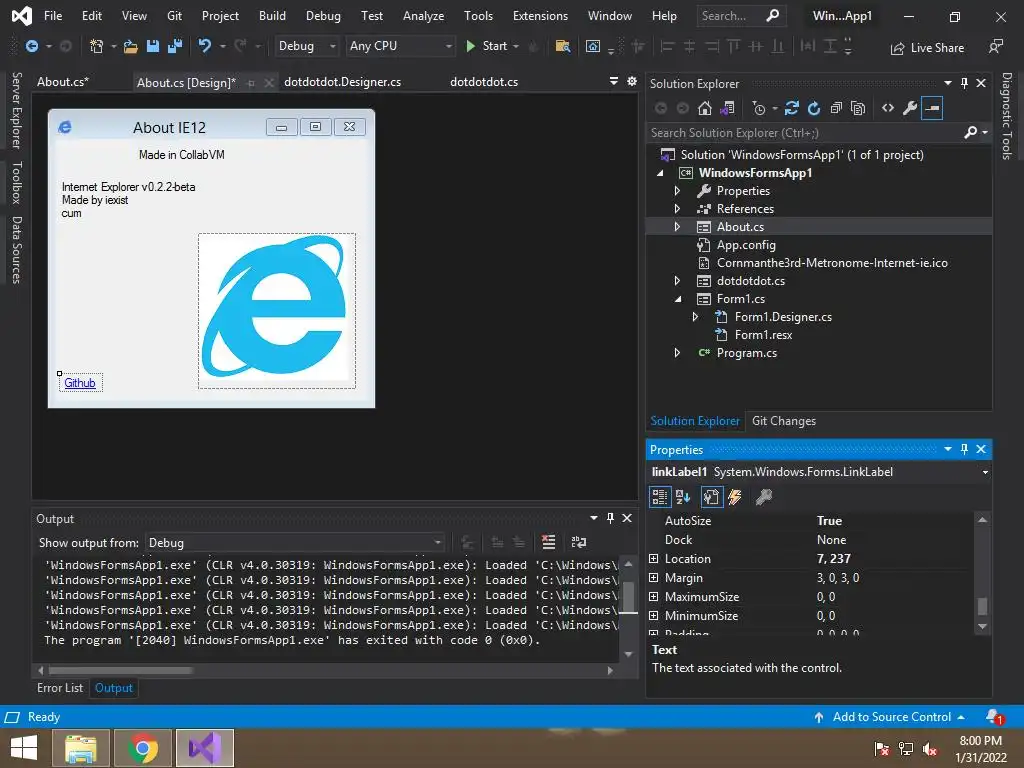This screenshot has width=1024, height=768.
Task: Click the Property Pages key icon
Action: tap(763, 497)
